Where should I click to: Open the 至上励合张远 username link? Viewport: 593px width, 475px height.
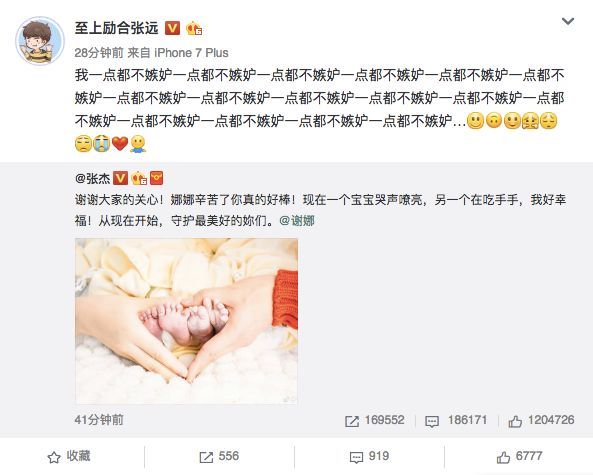(116, 28)
